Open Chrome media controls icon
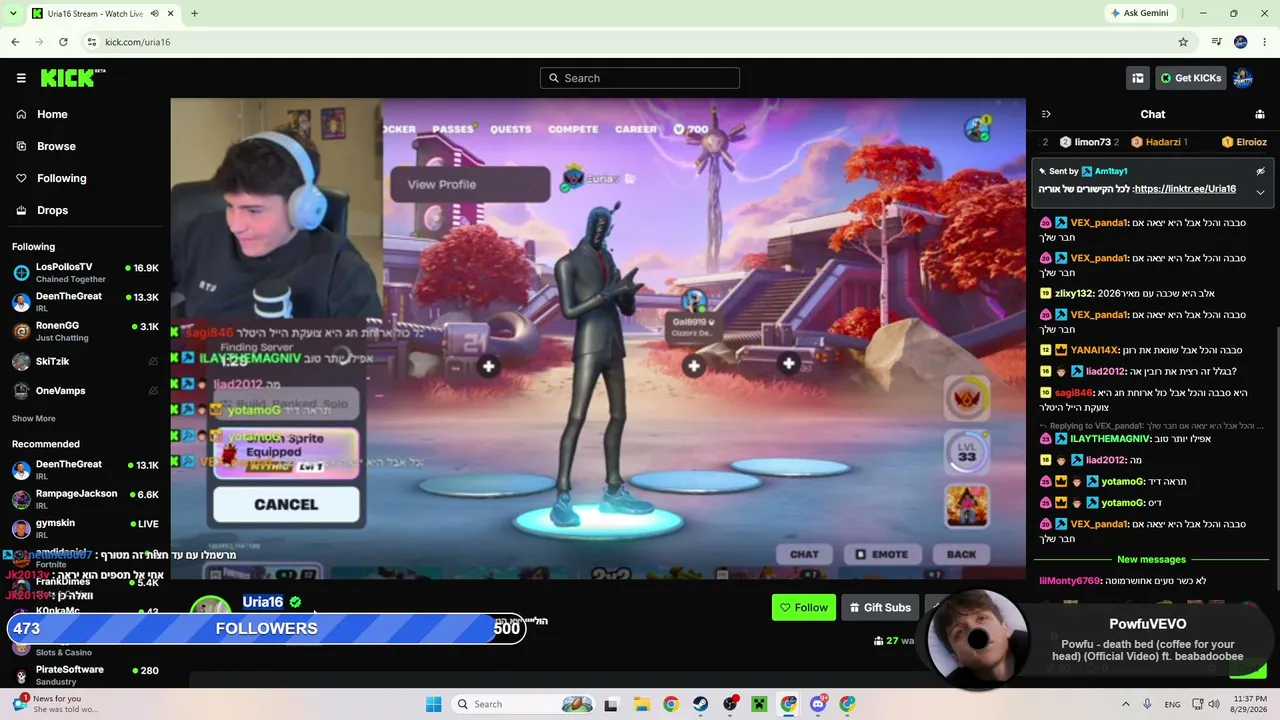Viewport: 1280px width, 720px height. point(1217,42)
